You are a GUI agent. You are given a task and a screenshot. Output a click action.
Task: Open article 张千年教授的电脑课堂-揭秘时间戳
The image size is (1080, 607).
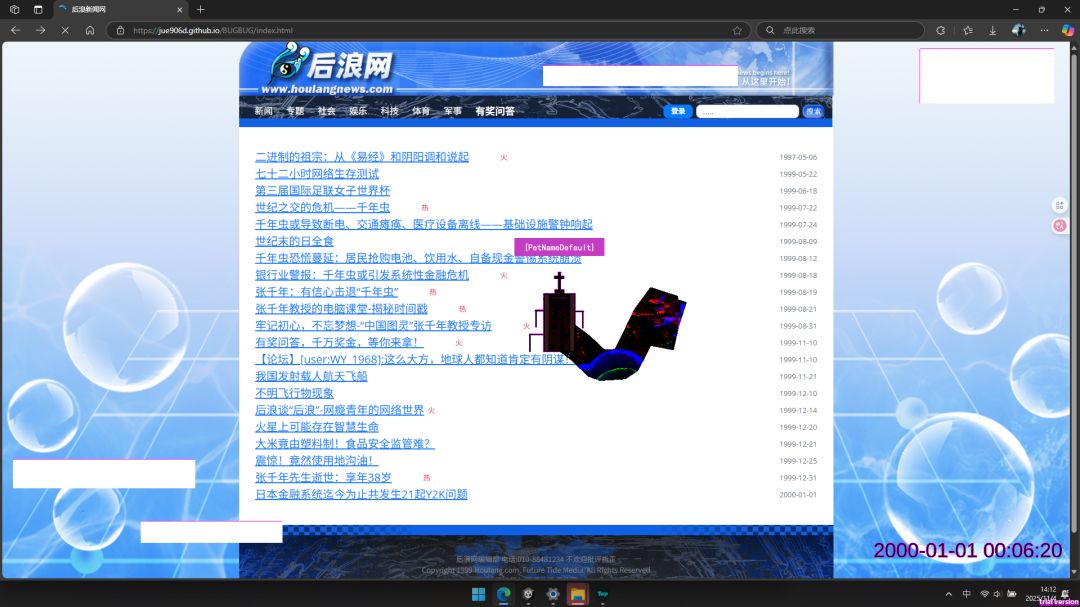pyautogui.click(x=341, y=309)
